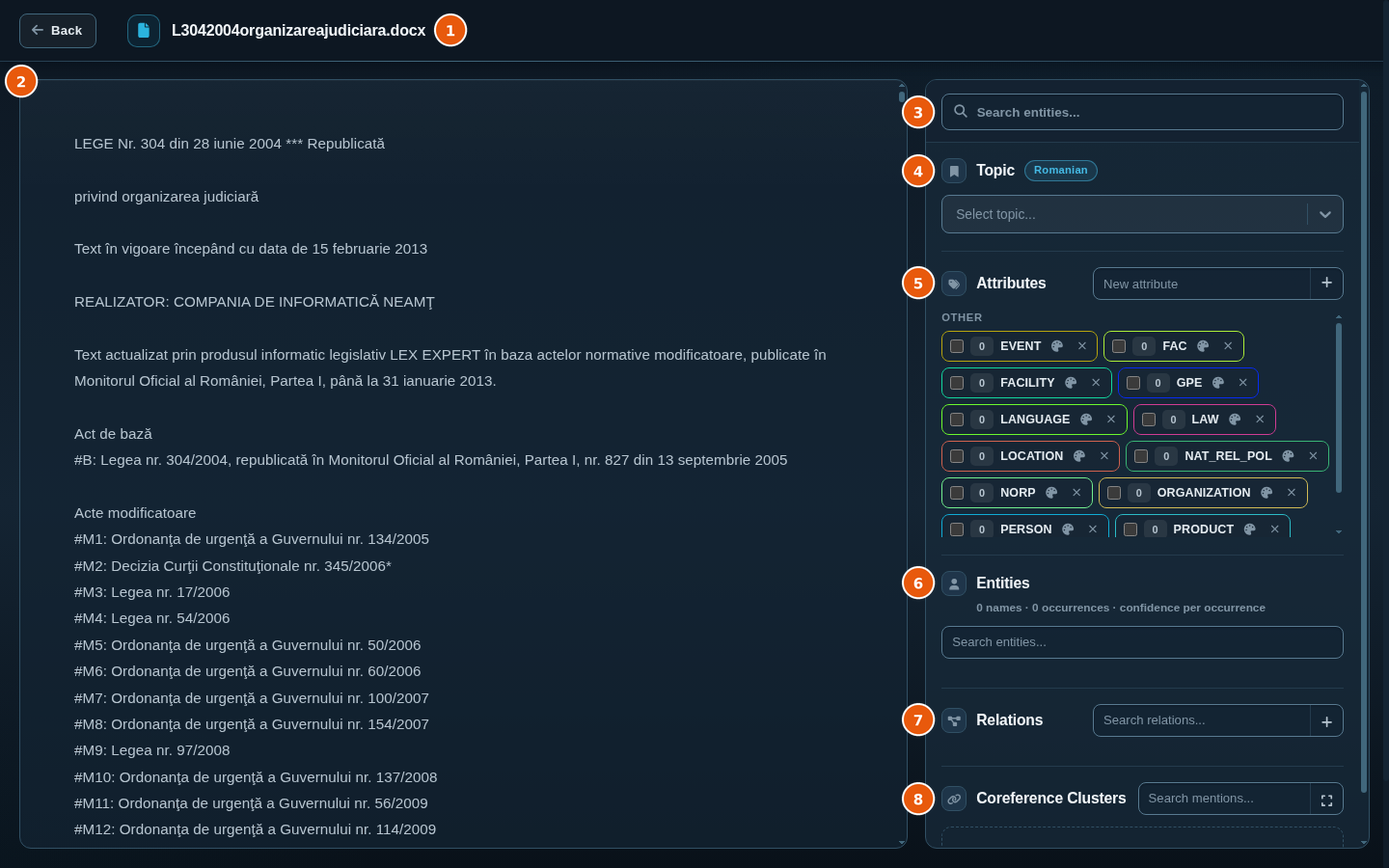Check the GPE attribute checkbox
The width and height of the screenshot is (1389, 868).
(1133, 383)
